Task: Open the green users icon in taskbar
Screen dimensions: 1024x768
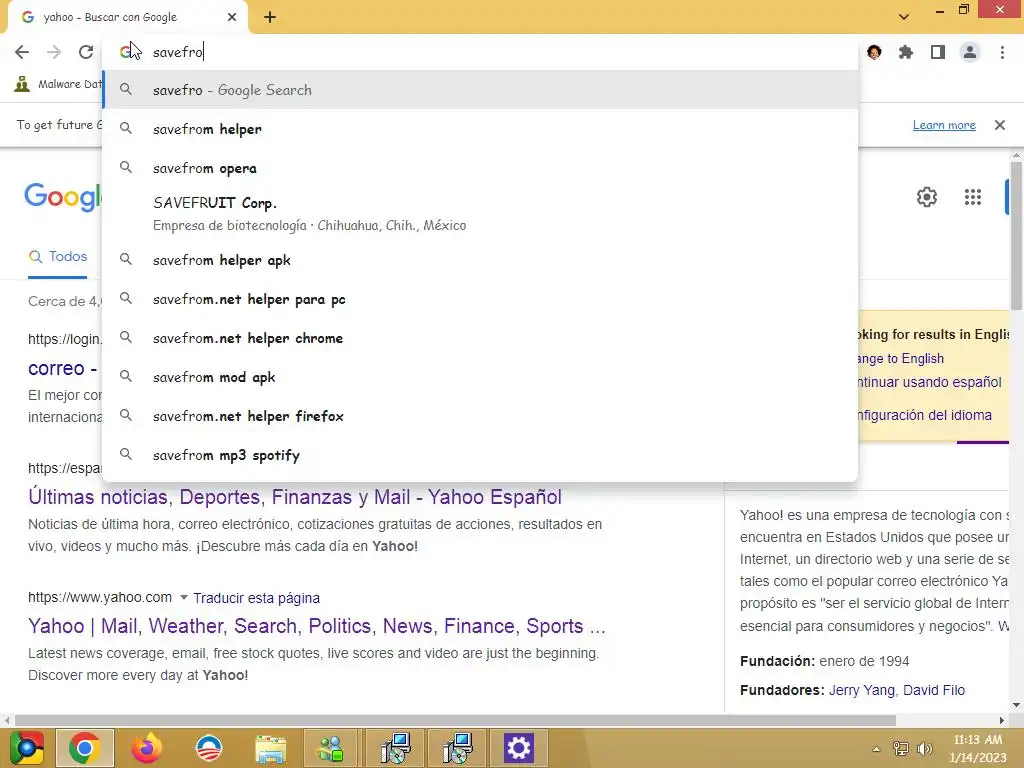Action: [x=331, y=748]
